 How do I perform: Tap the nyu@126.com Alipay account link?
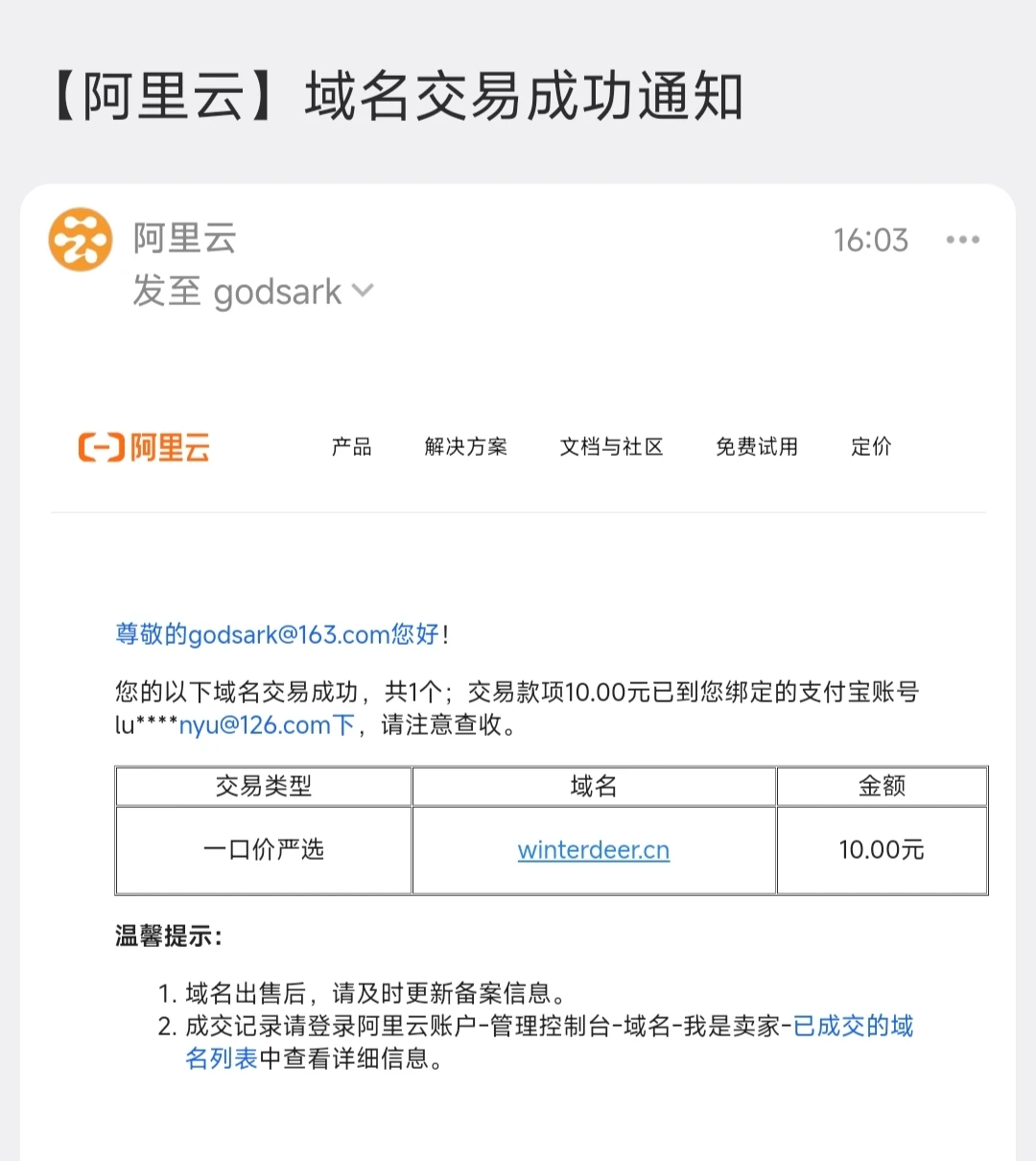coord(254,725)
